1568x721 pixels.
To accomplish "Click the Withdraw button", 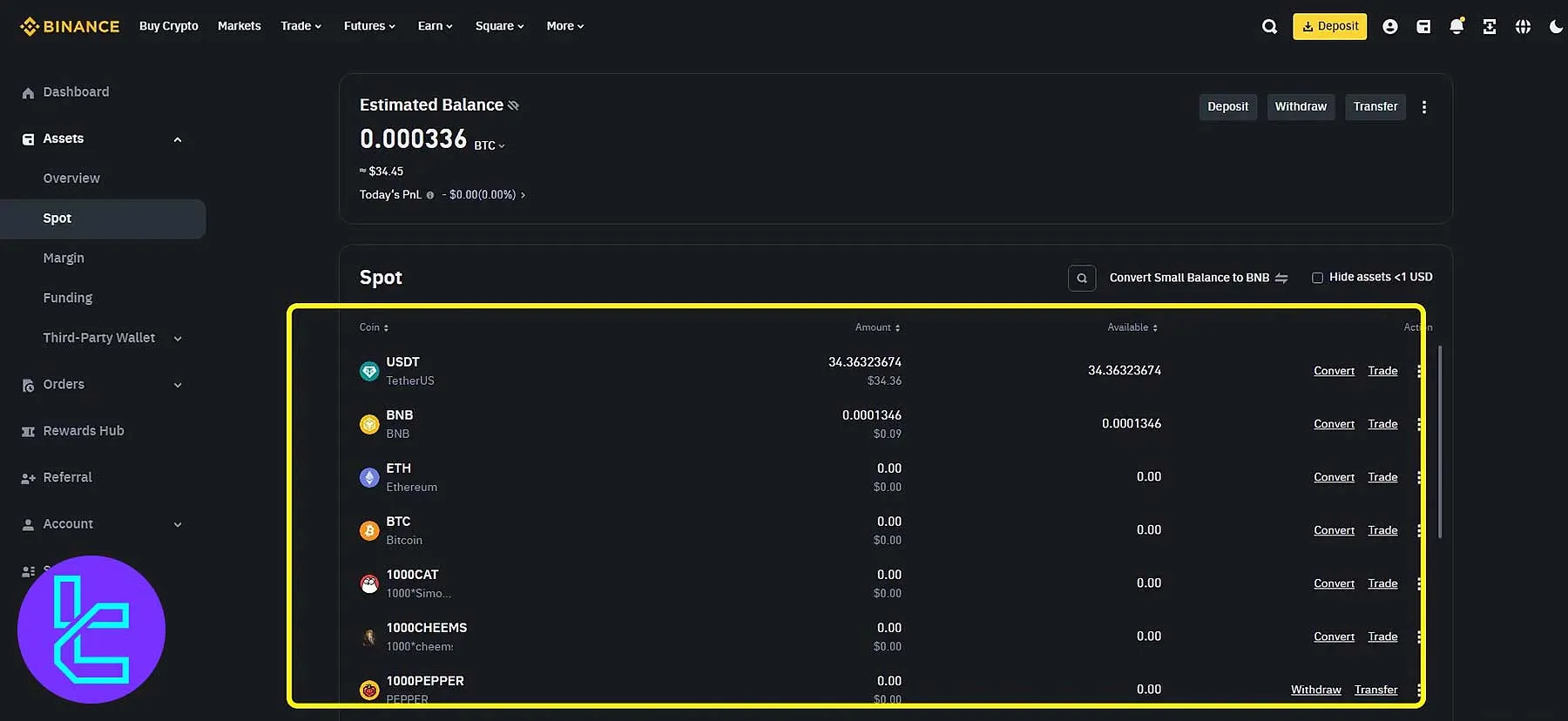I will 1300,106.
